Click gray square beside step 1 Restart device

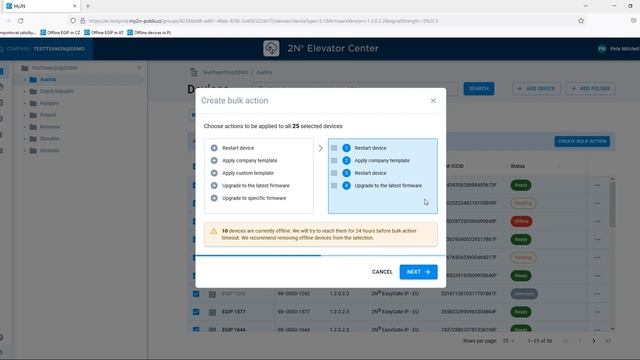coord(334,148)
